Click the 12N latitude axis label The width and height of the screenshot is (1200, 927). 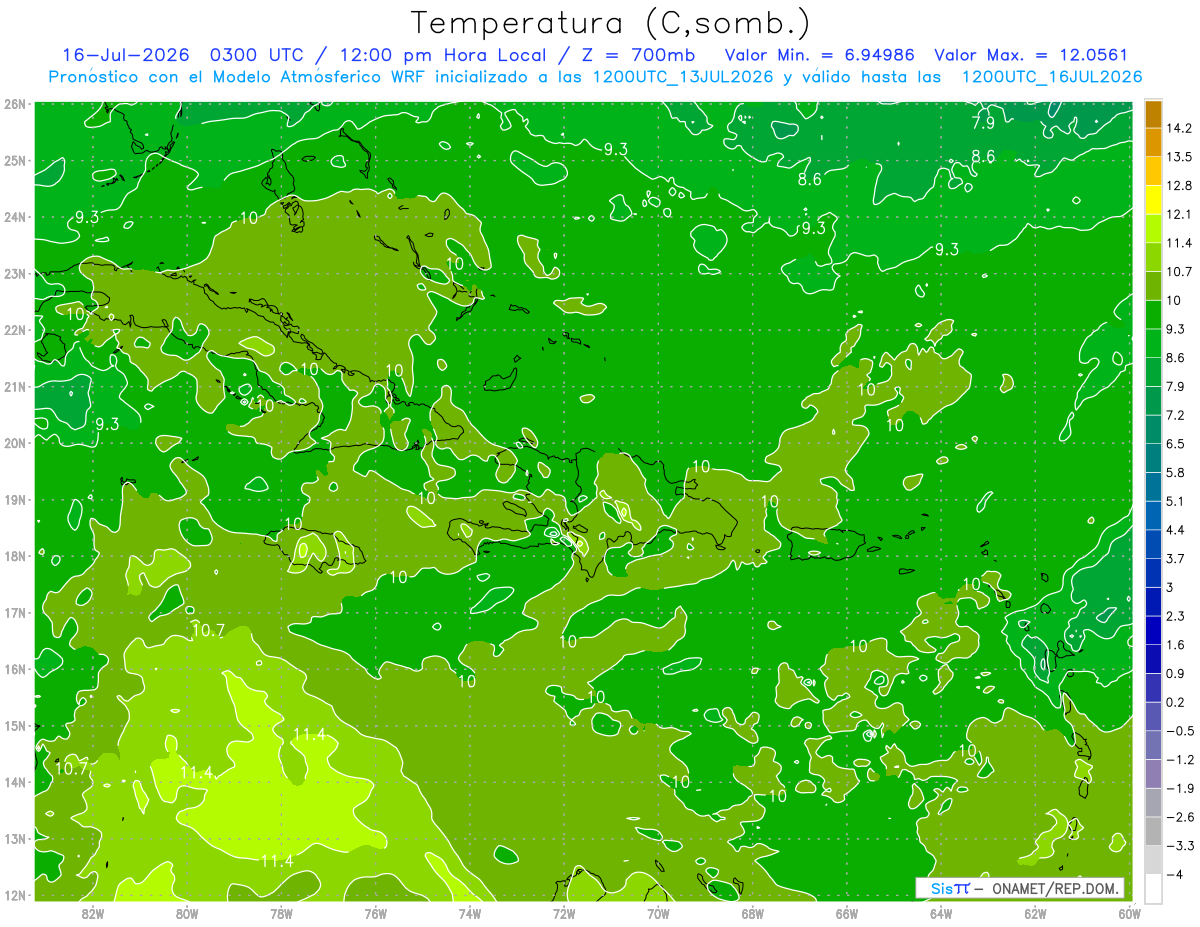click(15, 895)
